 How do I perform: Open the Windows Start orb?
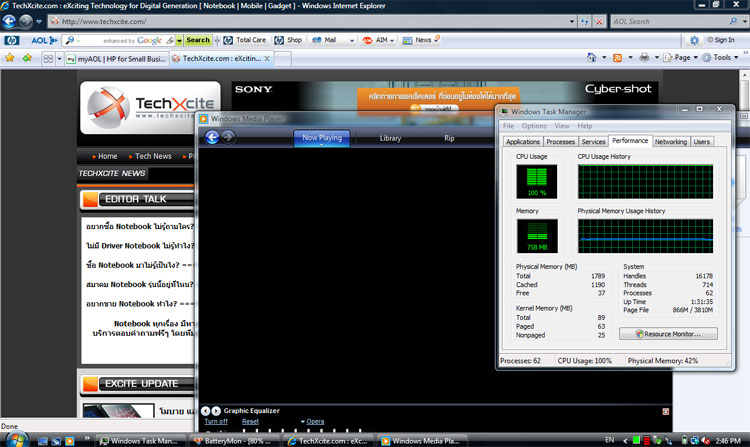coord(17,440)
